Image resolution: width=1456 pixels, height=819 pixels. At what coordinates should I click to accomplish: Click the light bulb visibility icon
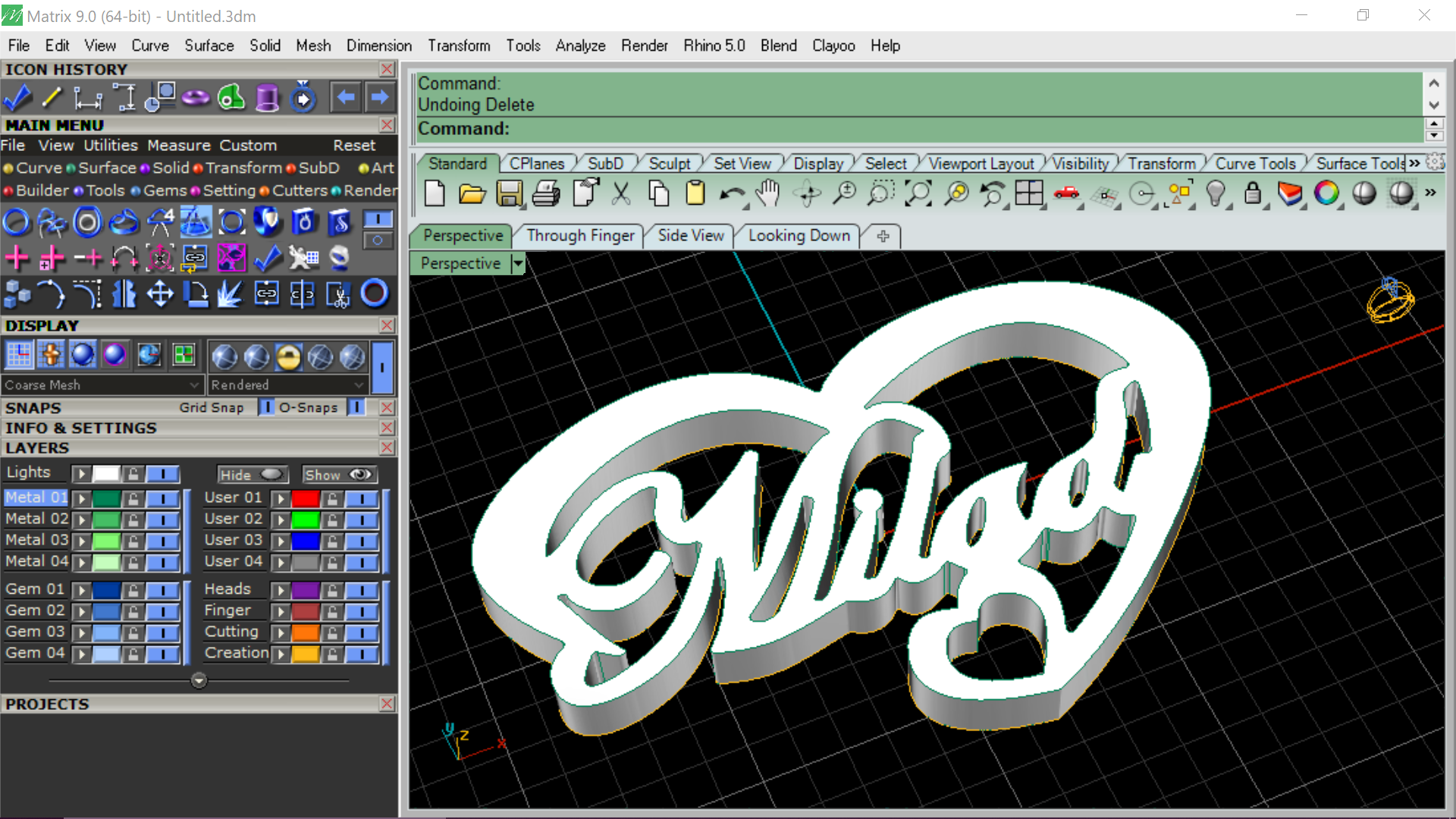1216,194
